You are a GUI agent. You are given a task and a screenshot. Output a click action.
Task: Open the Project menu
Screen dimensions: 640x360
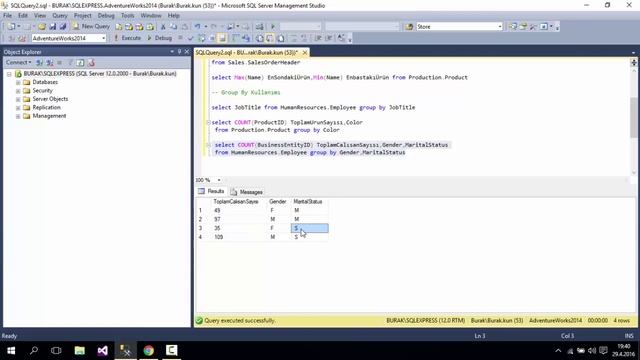tap(82, 16)
